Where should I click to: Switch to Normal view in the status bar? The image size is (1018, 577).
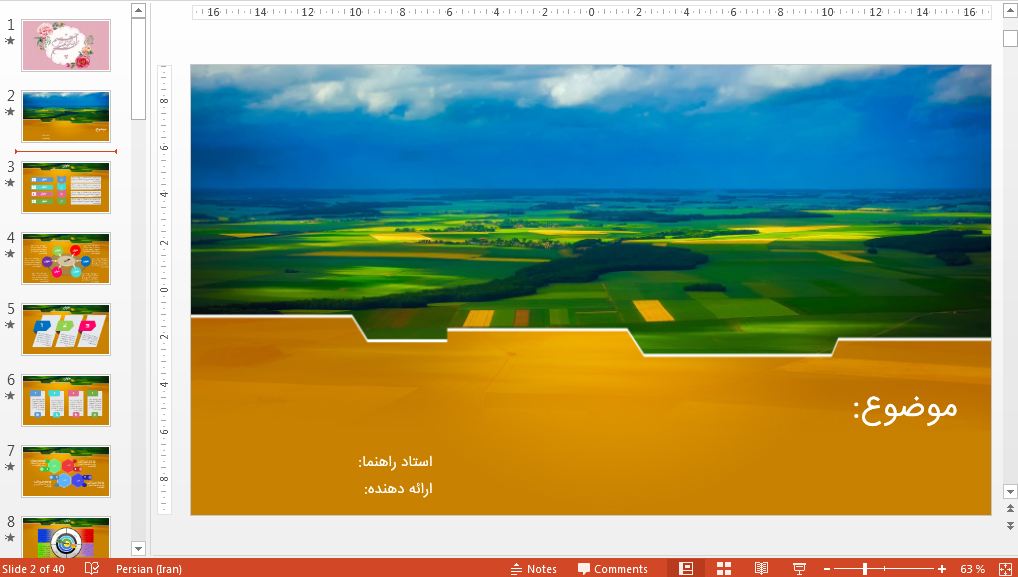tap(685, 567)
